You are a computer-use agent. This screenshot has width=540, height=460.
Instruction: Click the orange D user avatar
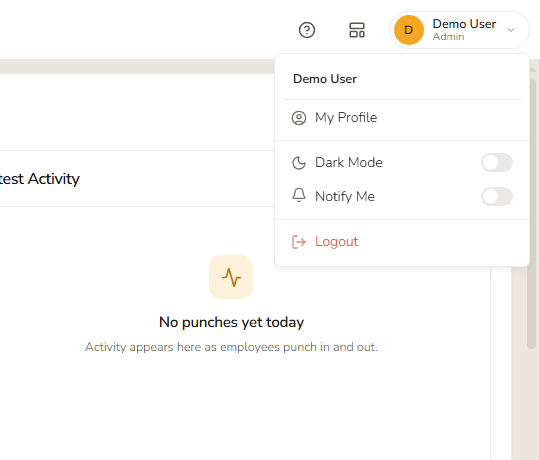pos(408,30)
